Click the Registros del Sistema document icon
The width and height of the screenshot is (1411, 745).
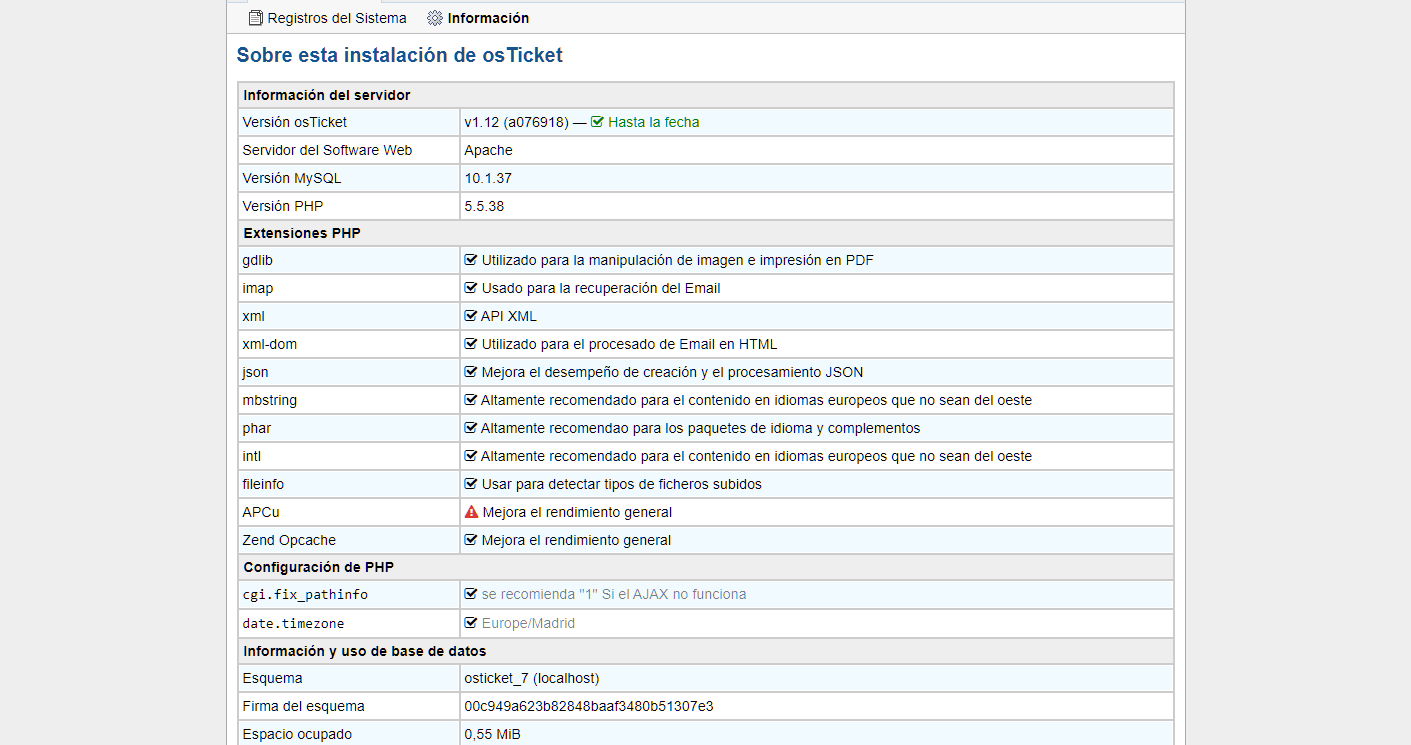tap(255, 18)
